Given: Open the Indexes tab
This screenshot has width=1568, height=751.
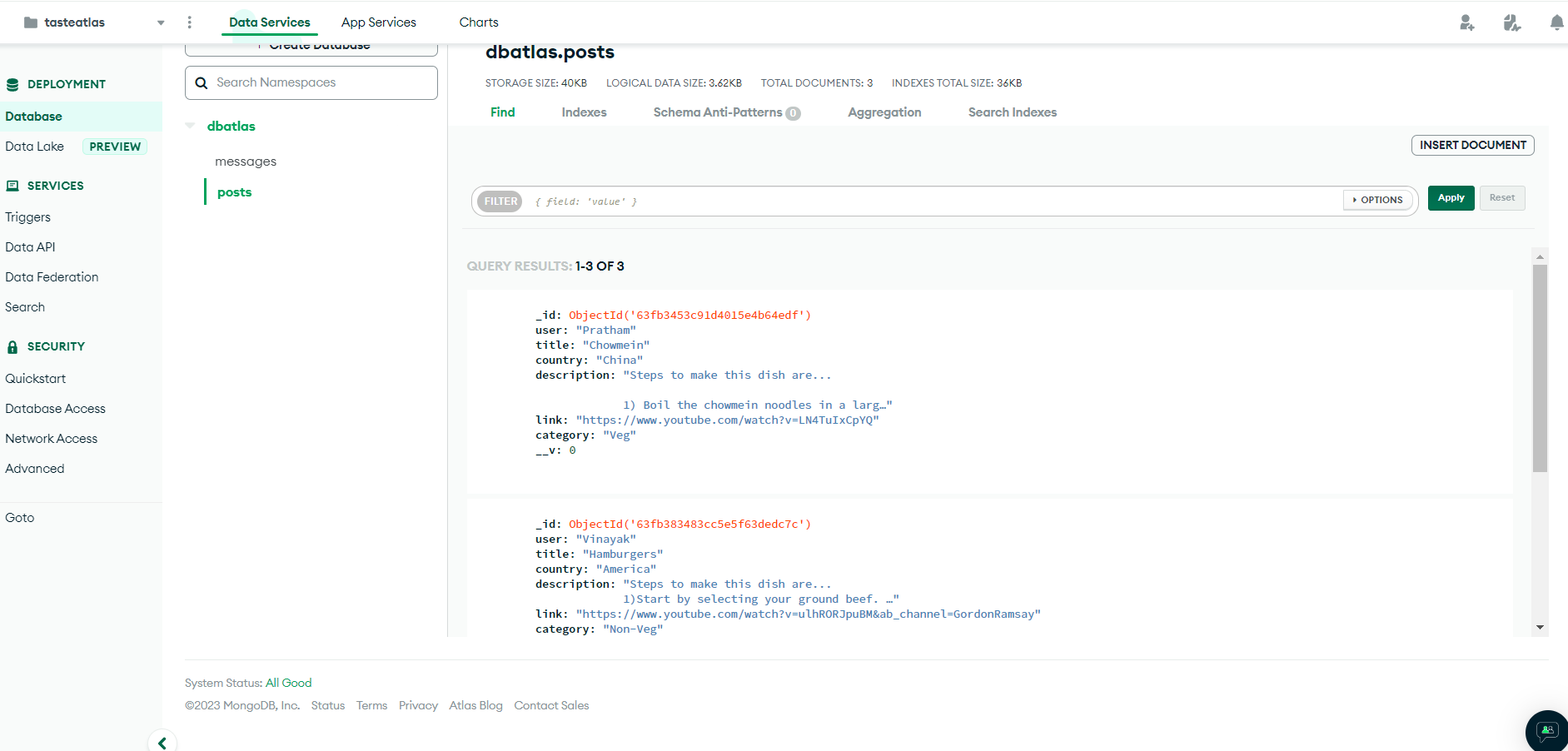Looking at the screenshot, I should [584, 112].
